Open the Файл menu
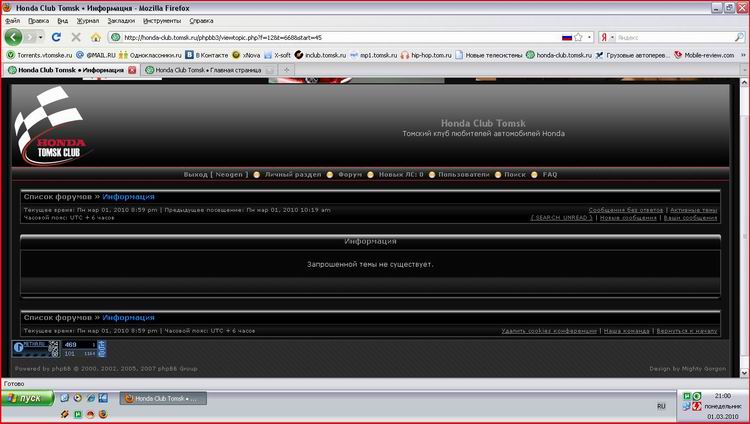750x424 pixels. (12, 21)
